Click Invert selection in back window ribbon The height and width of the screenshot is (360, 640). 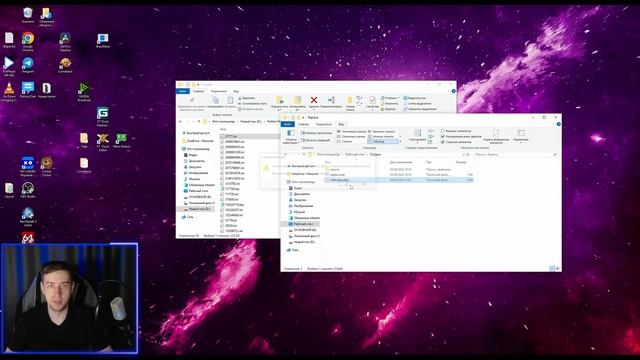coord(420,109)
